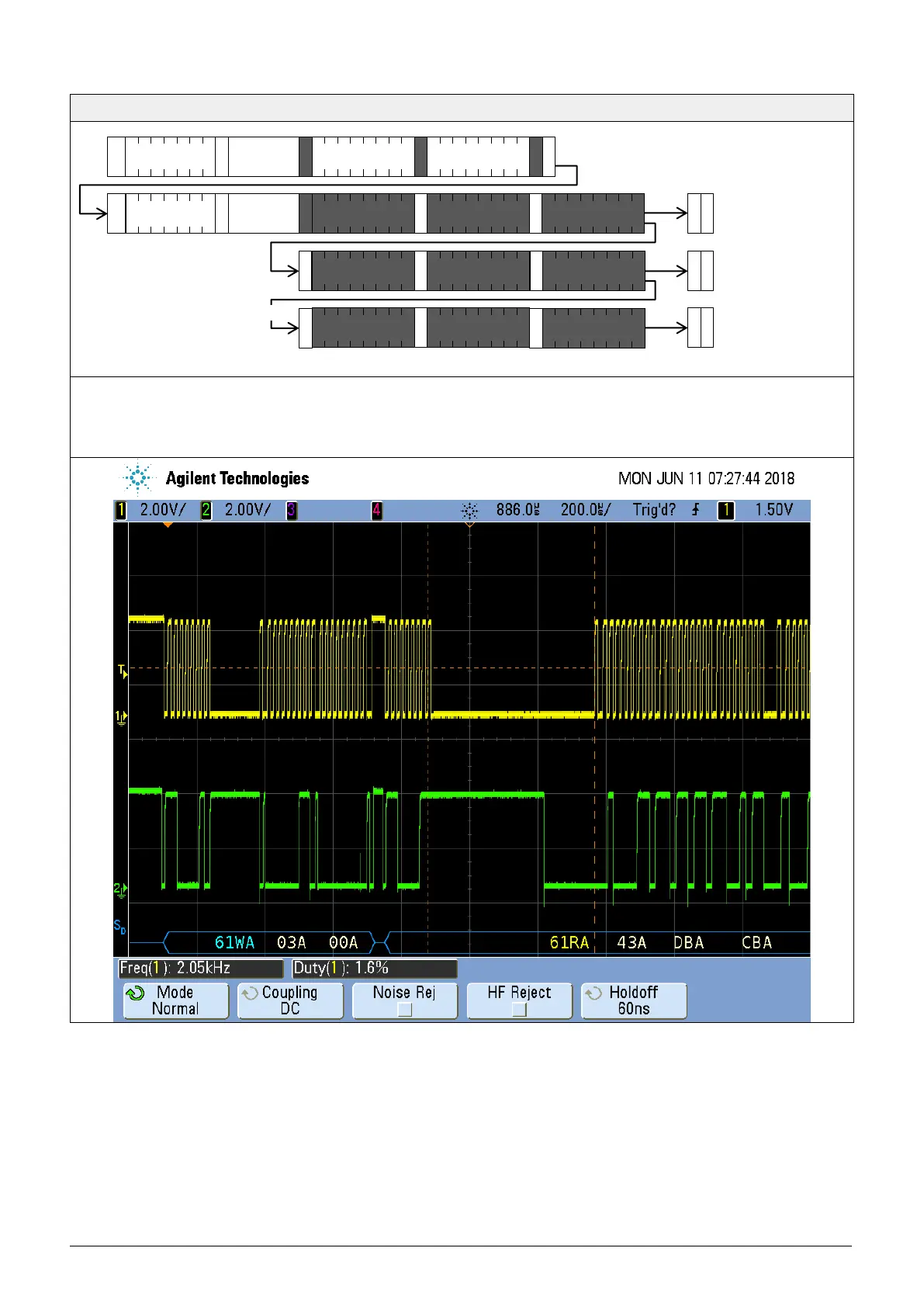Click the trigger level T marker
Viewport: 924px width, 1307px height.
tap(122, 671)
